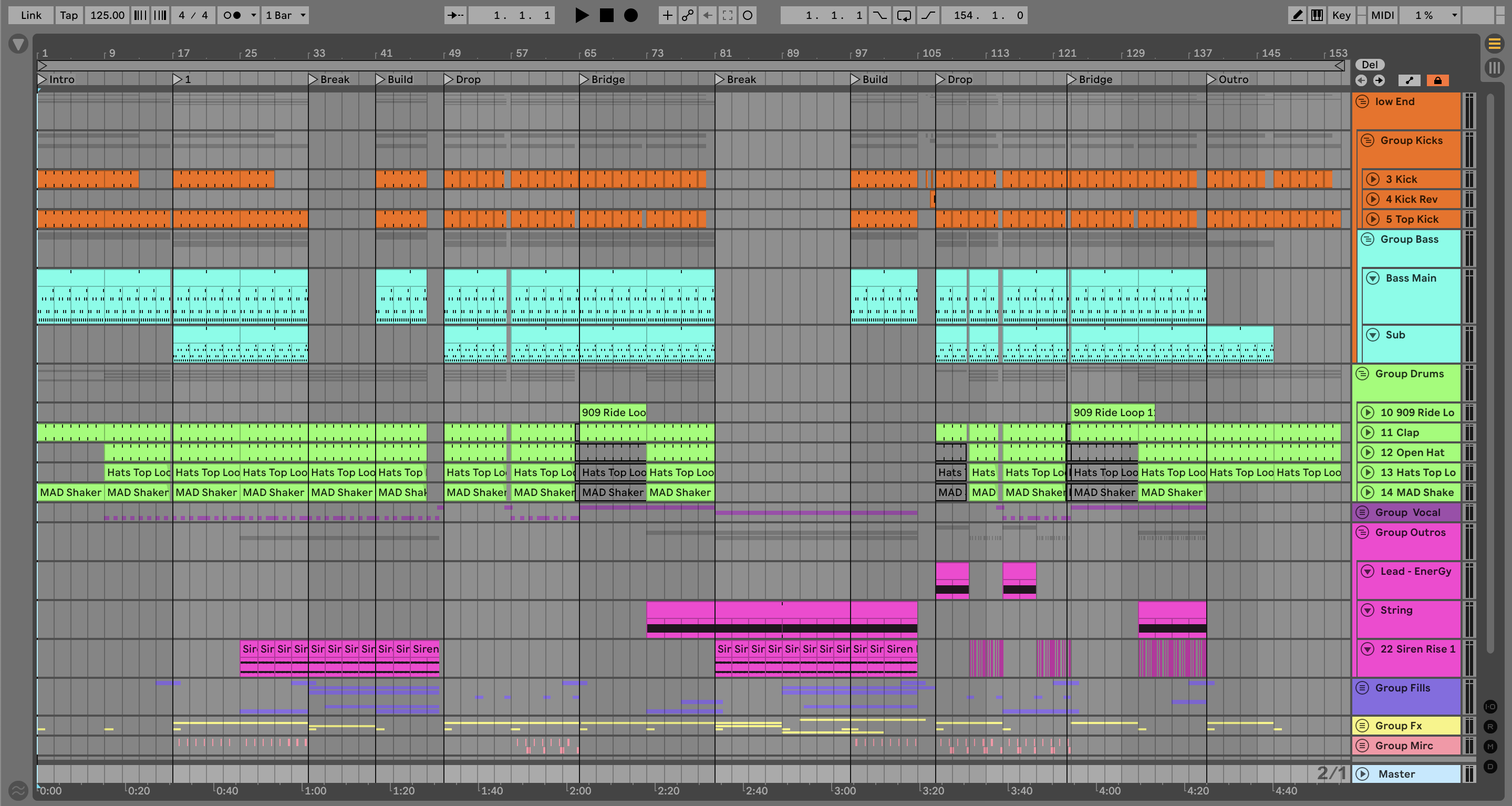Open quantization 1 Bar dropdown
This screenshot has width=1512, height=806.
click(x=286, y=15)
